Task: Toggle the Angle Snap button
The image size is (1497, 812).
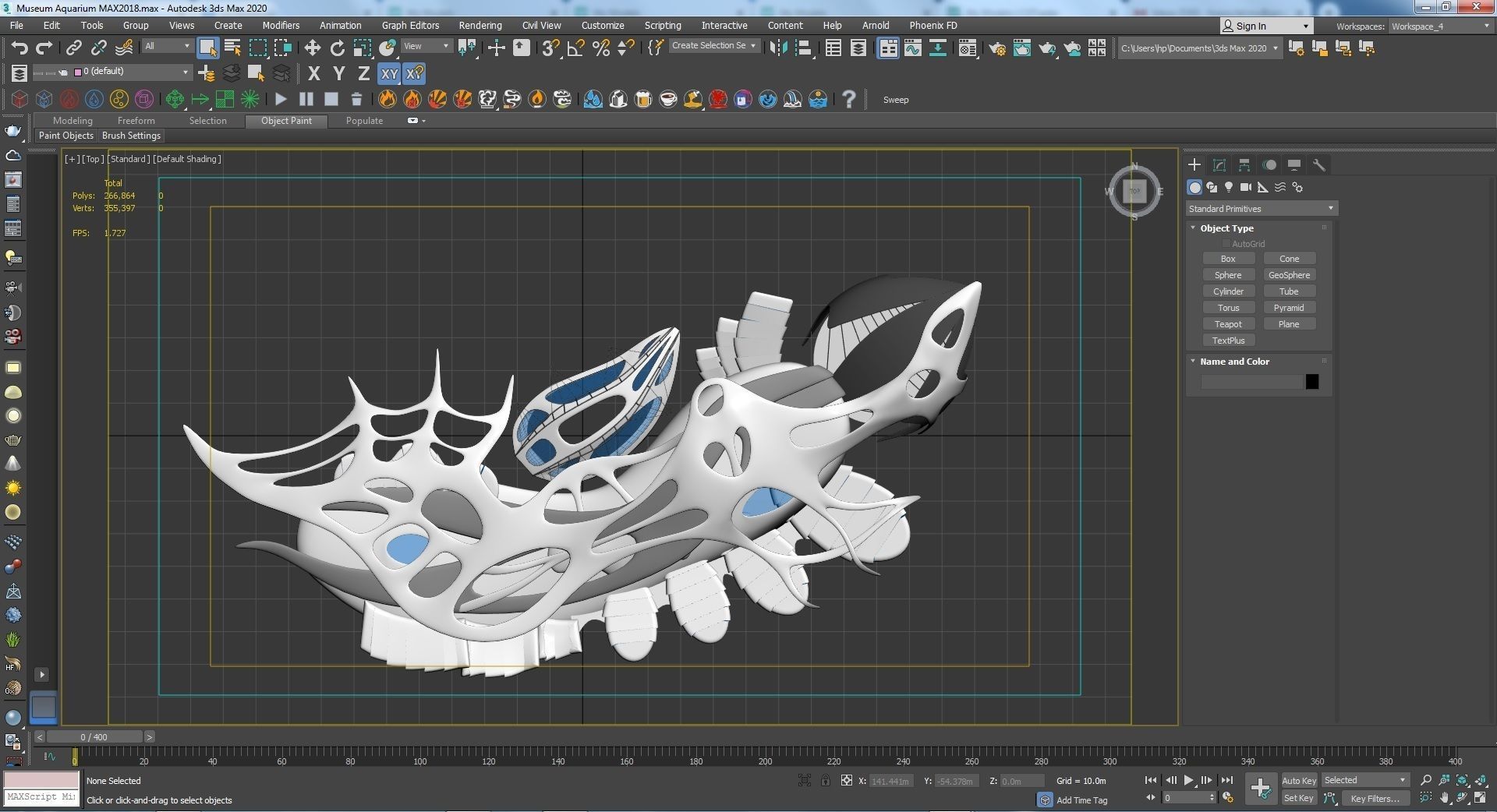Action: coord(576,48)
